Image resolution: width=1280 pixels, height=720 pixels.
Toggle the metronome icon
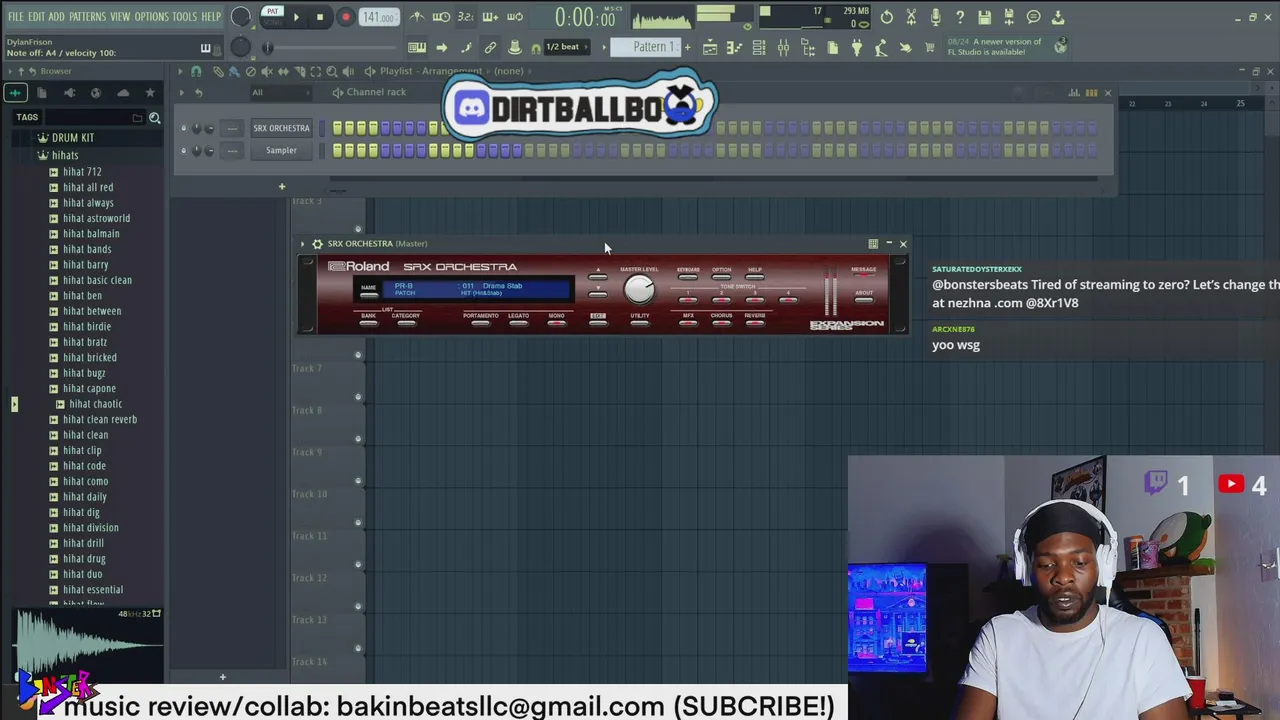click(417, 17)
